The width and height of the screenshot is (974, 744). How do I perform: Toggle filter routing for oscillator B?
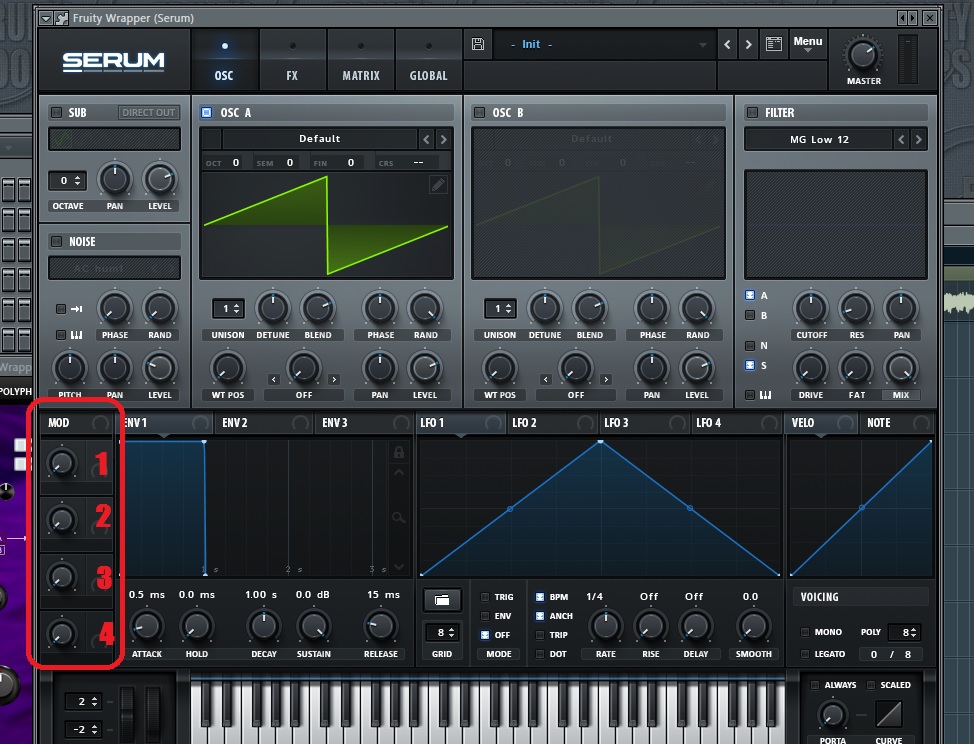(750, 315)
